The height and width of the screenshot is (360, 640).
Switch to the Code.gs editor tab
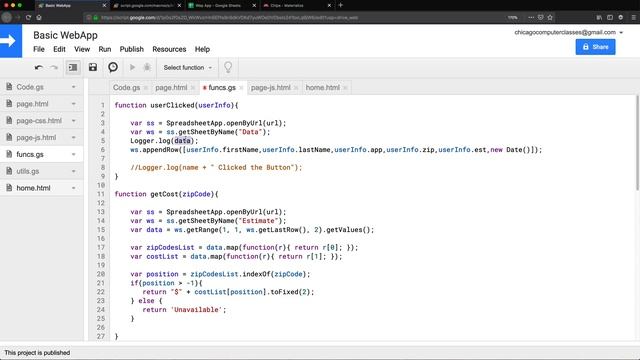[x=126, y=87]
